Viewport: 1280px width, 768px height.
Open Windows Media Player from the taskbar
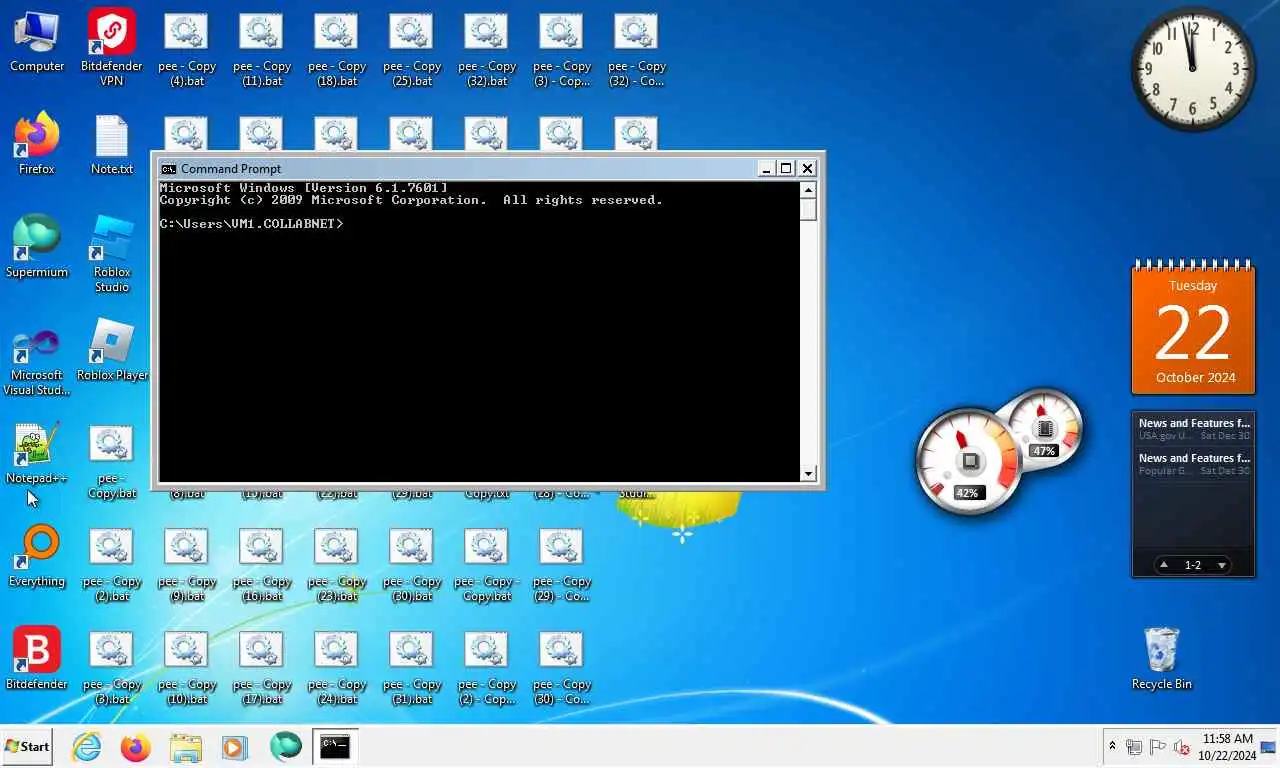(235, 746)
